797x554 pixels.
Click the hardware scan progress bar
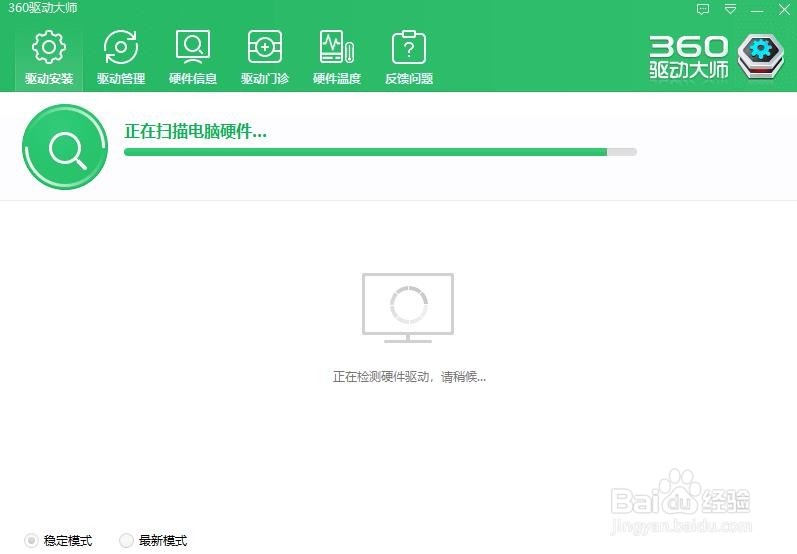point(380,152)
